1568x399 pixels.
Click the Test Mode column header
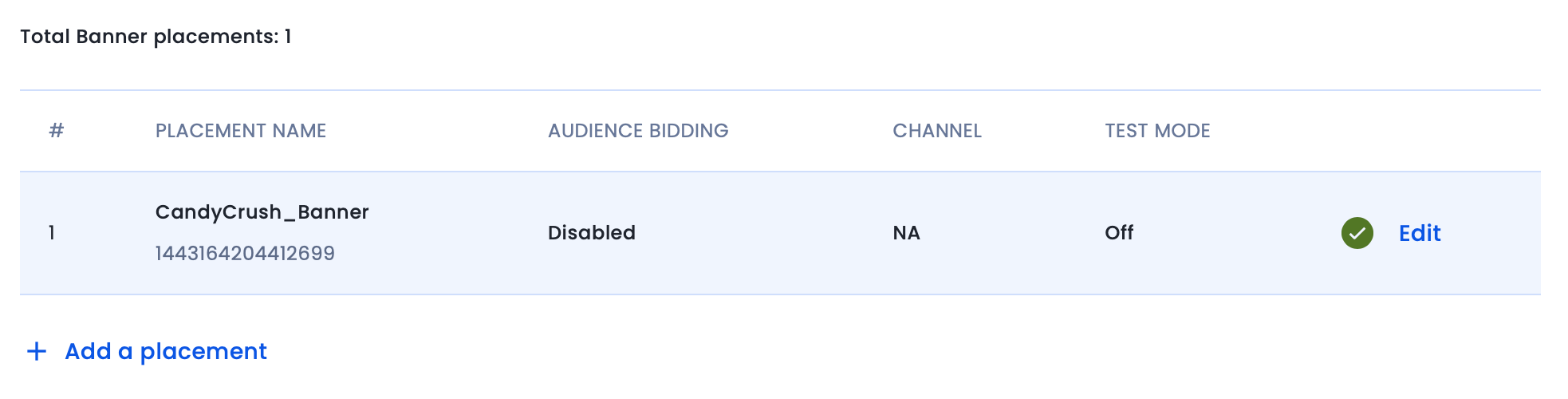[x=1157, y=131]
